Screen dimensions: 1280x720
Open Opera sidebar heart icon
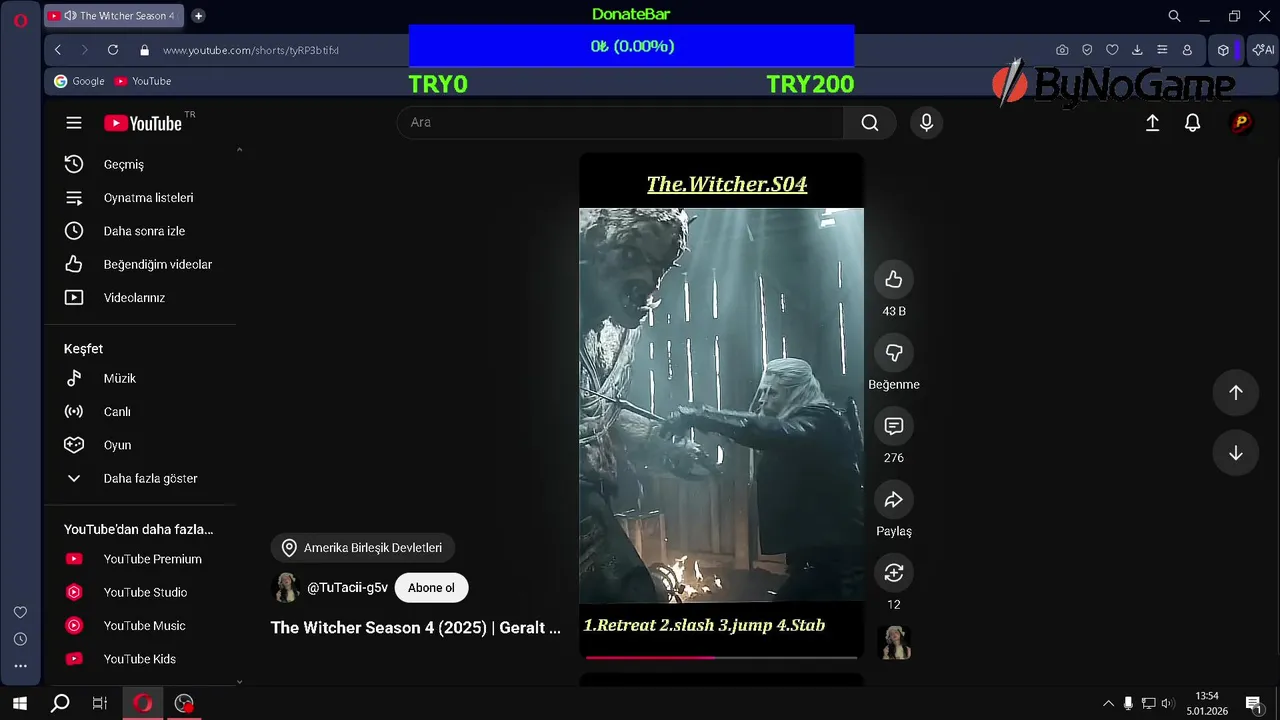coord(20,612)
